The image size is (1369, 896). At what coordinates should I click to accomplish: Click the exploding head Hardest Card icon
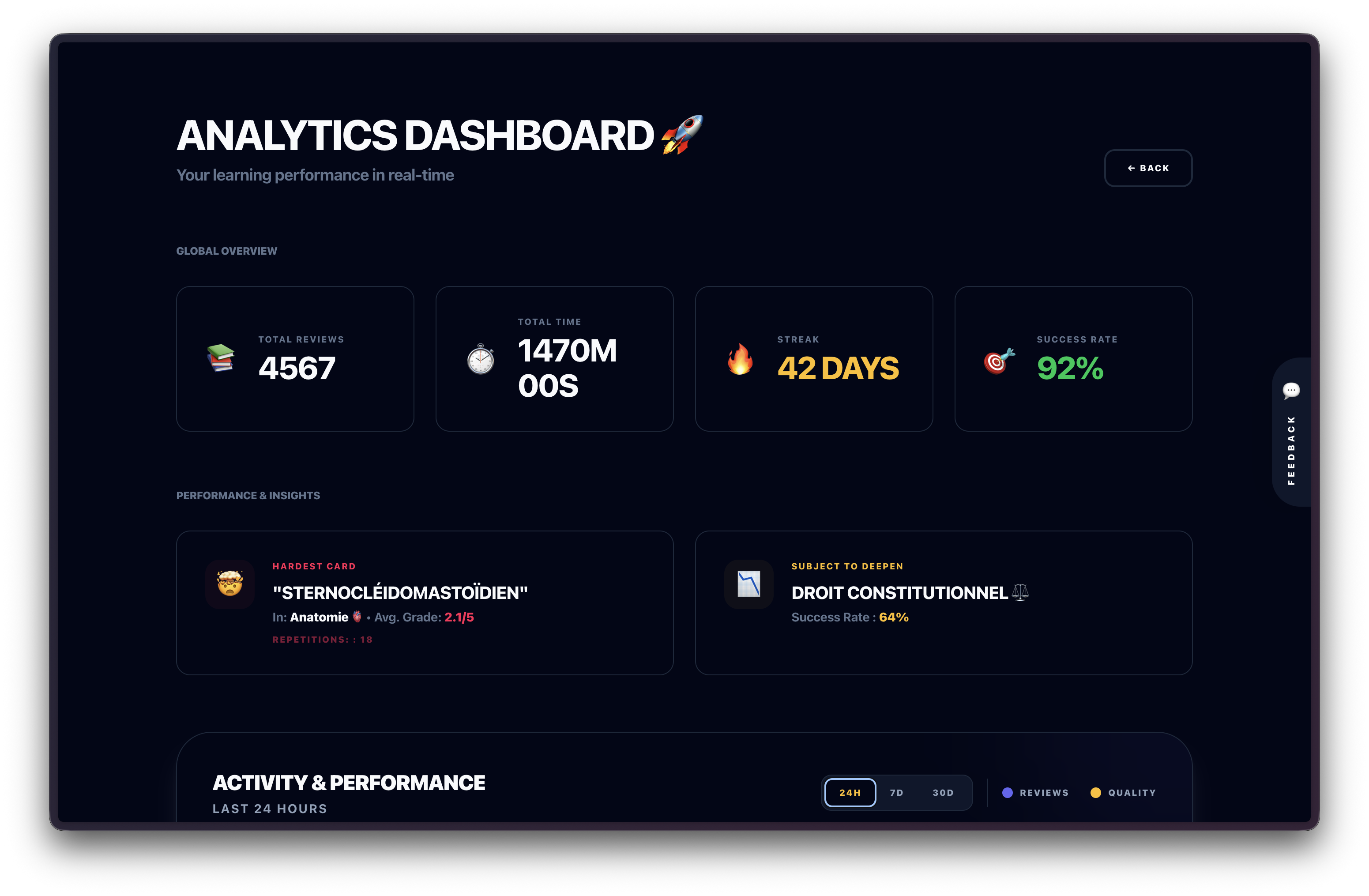229,584
